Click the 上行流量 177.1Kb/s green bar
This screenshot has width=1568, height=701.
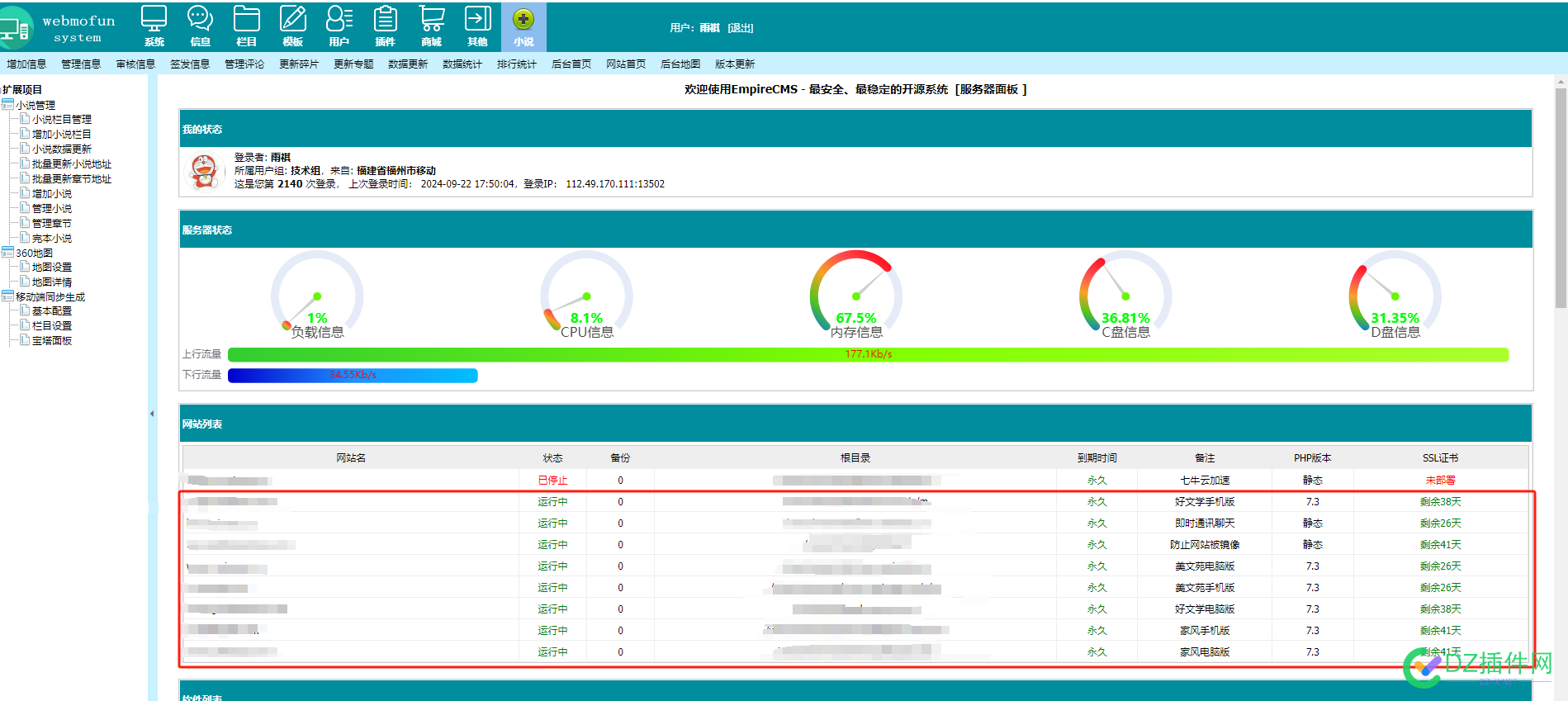click(x=868, y=354)
